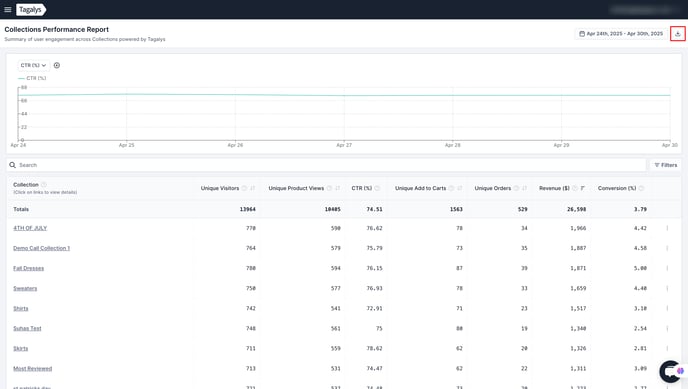Show the CTR (%) column info tooltip

tap(377, 188)
